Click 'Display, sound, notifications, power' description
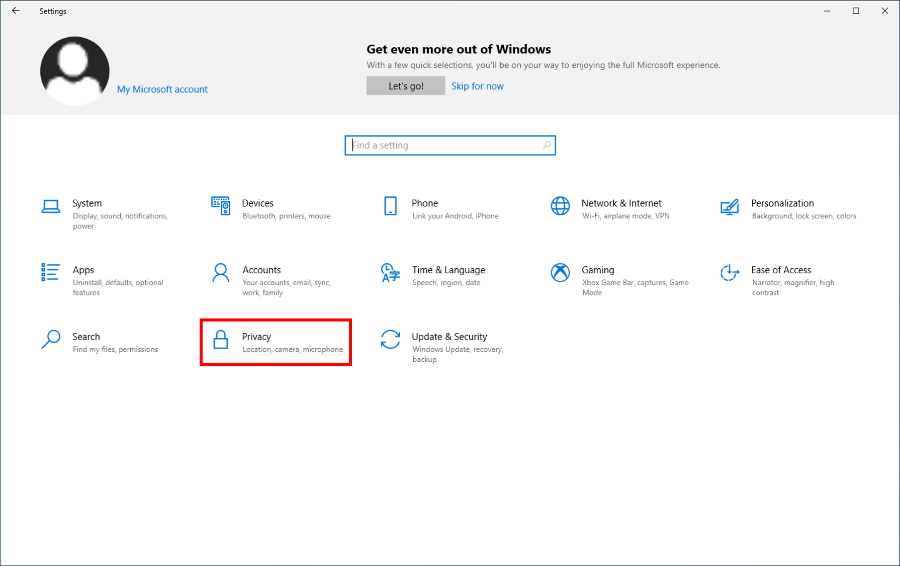Screen dimensions: 900x566 pos(119,221)
